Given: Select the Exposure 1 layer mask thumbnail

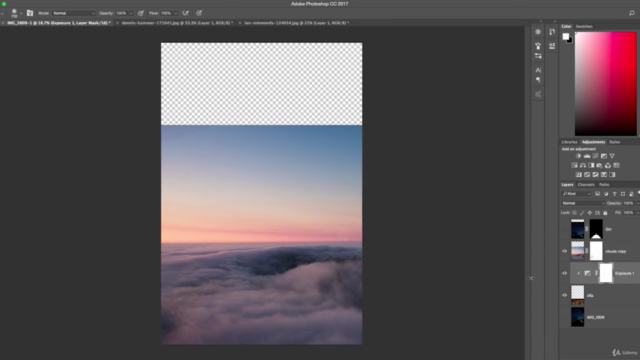Looking at the screenshot, I should [x=606, y=273].
